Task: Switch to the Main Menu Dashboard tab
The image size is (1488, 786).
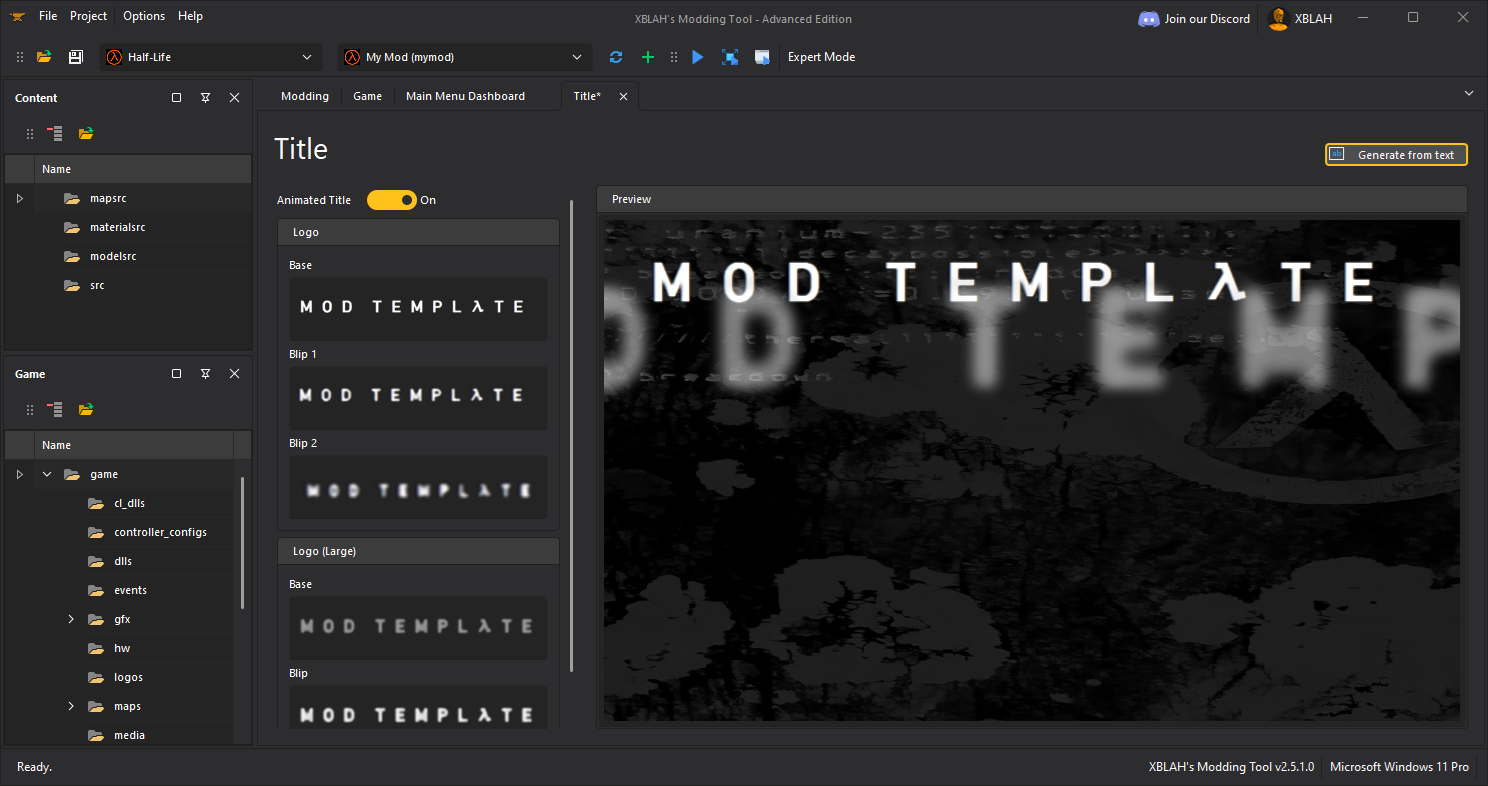Action: coord(465,95)
